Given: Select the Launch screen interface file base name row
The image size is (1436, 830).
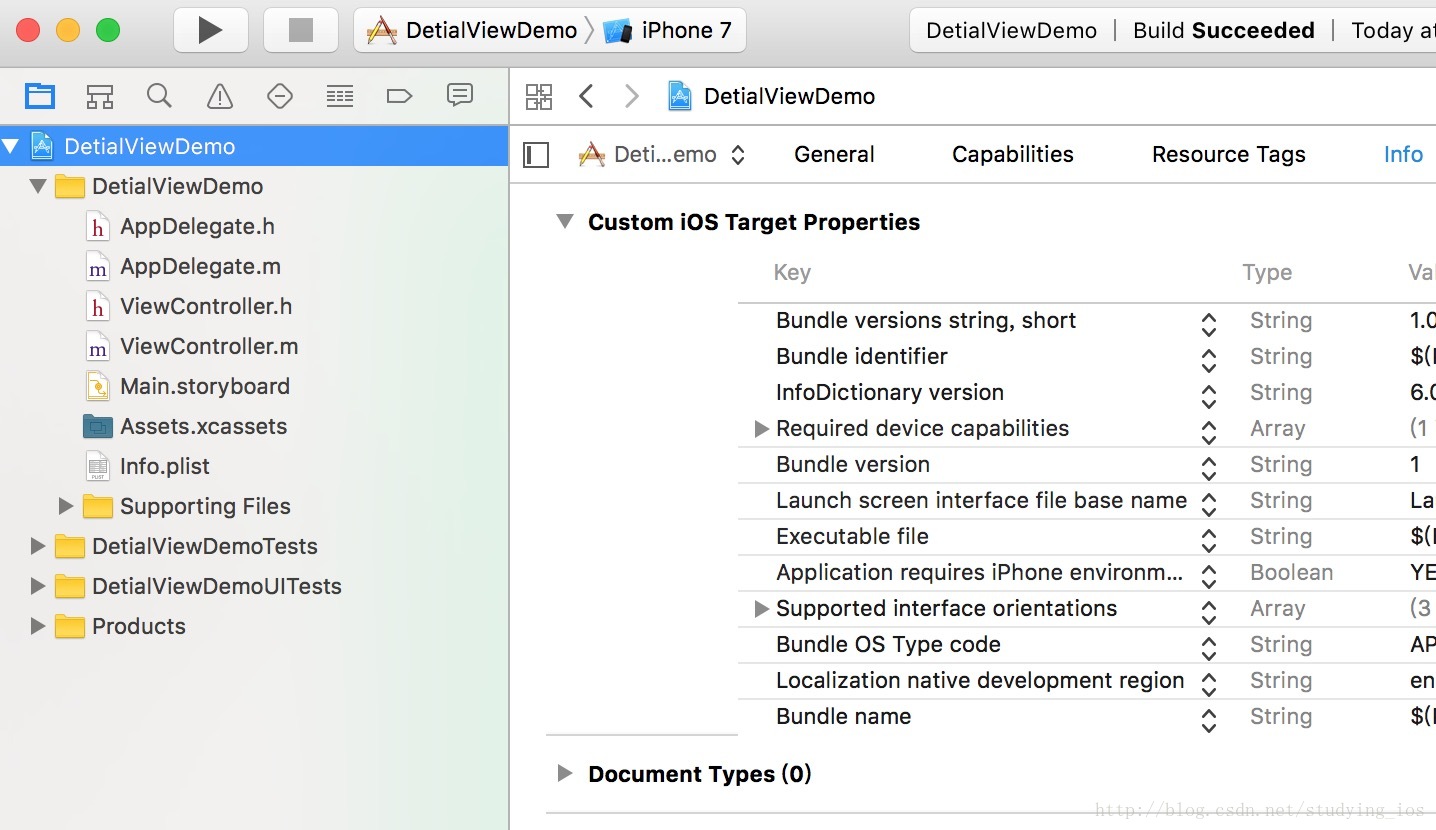Looking at the screenshot, I should 1087,501.
